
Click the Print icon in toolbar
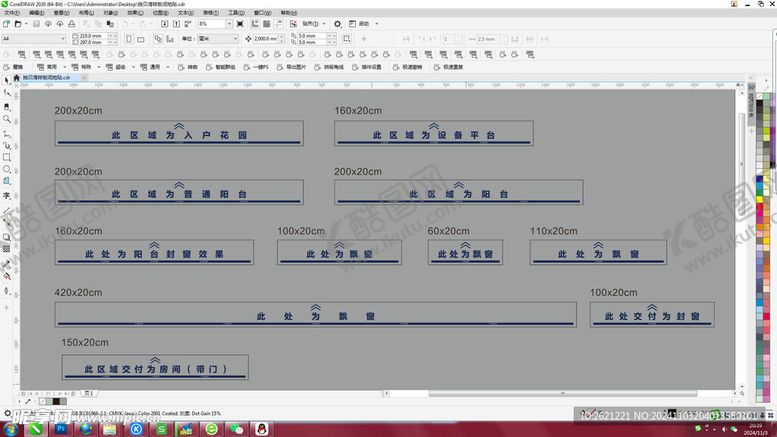pyautogui.click(x=72, y=24)
